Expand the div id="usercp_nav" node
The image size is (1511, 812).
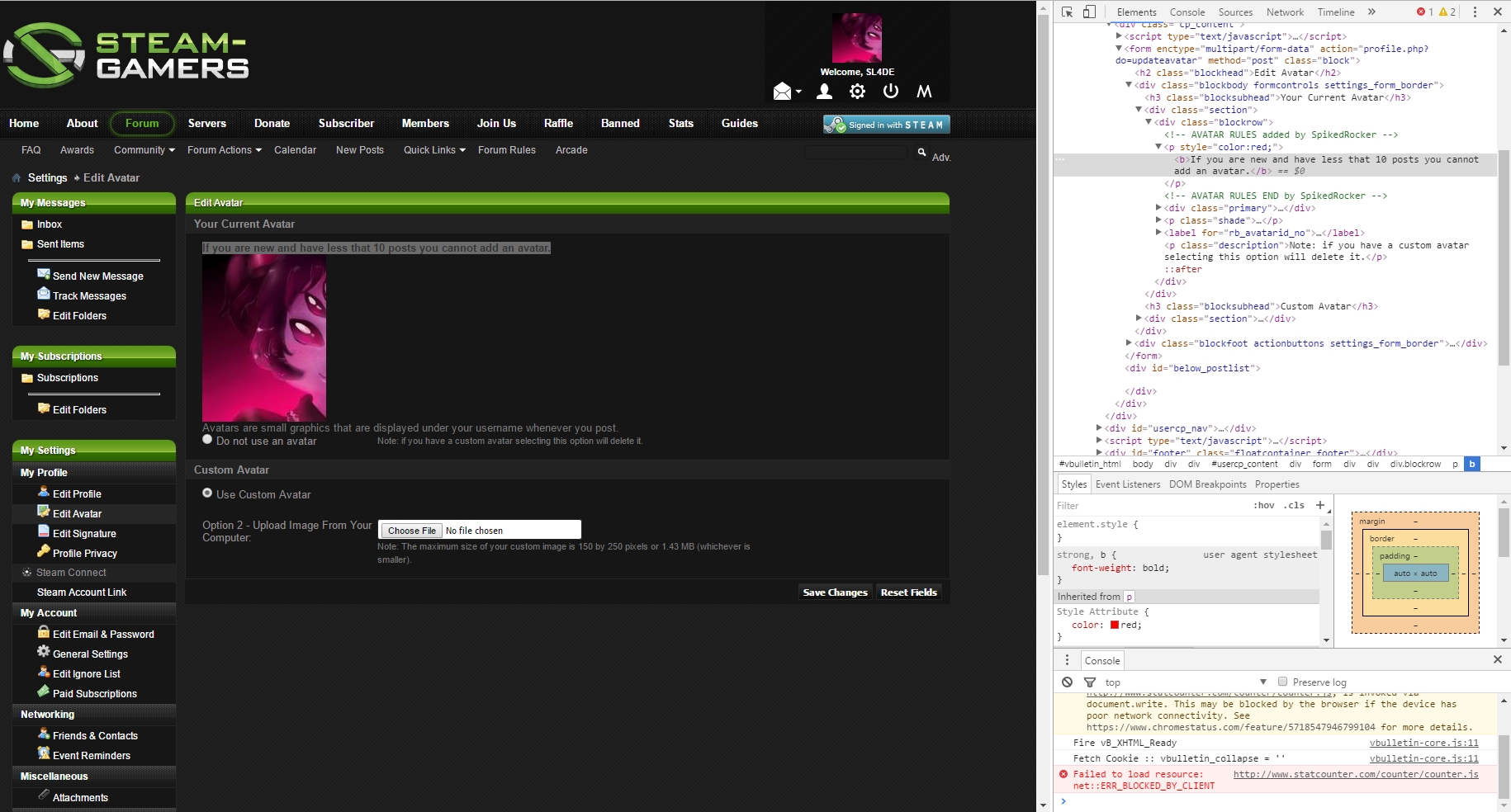click(1099, 428)
